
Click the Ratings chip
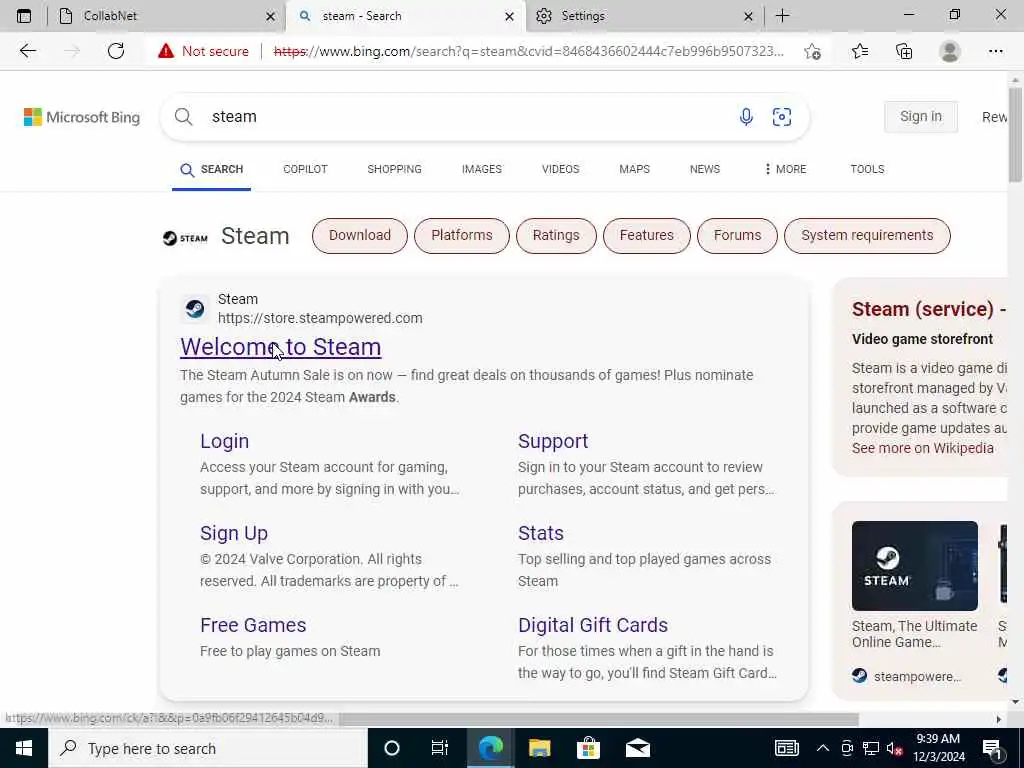click(556, 236)
